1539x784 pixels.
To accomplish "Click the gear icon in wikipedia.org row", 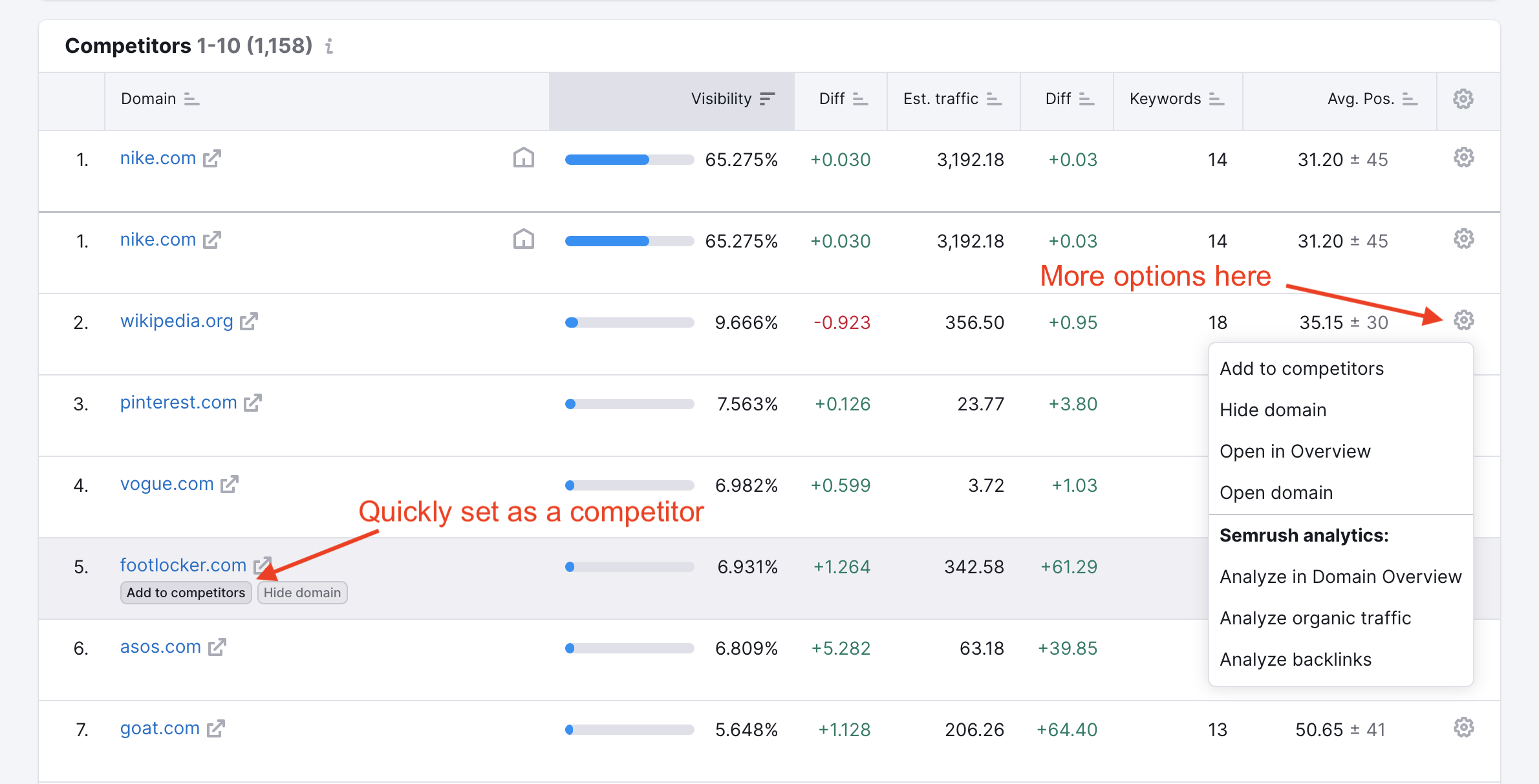I will [1463, 320].
